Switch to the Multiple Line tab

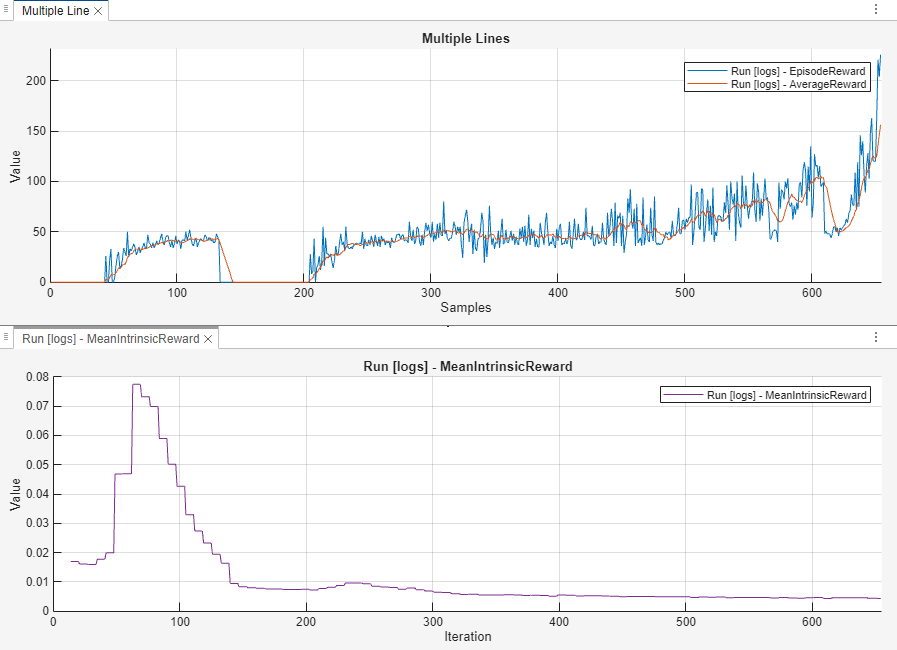click(55, 11)
